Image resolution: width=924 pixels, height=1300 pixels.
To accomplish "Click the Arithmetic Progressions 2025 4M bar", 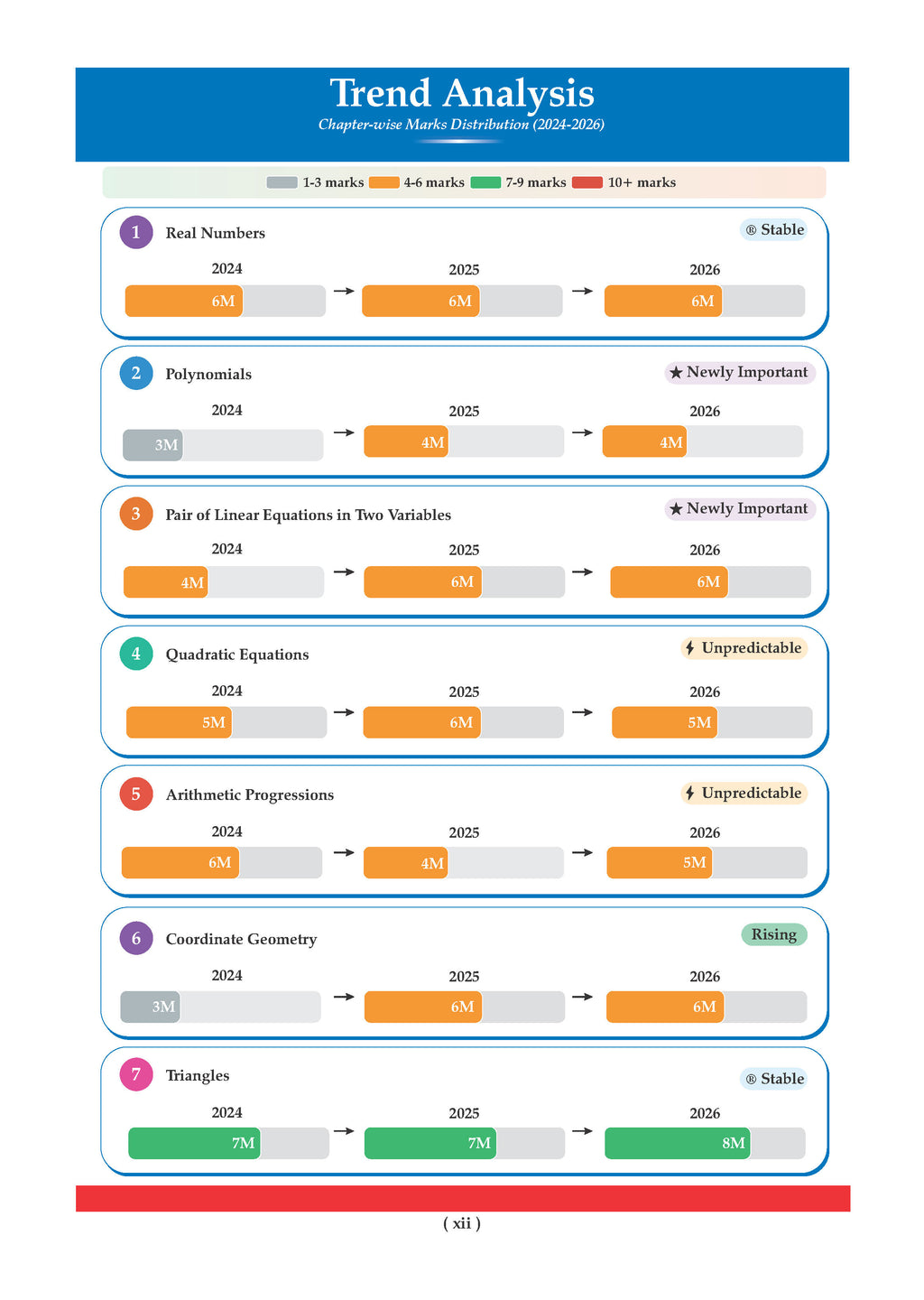I will pos(406,863).
